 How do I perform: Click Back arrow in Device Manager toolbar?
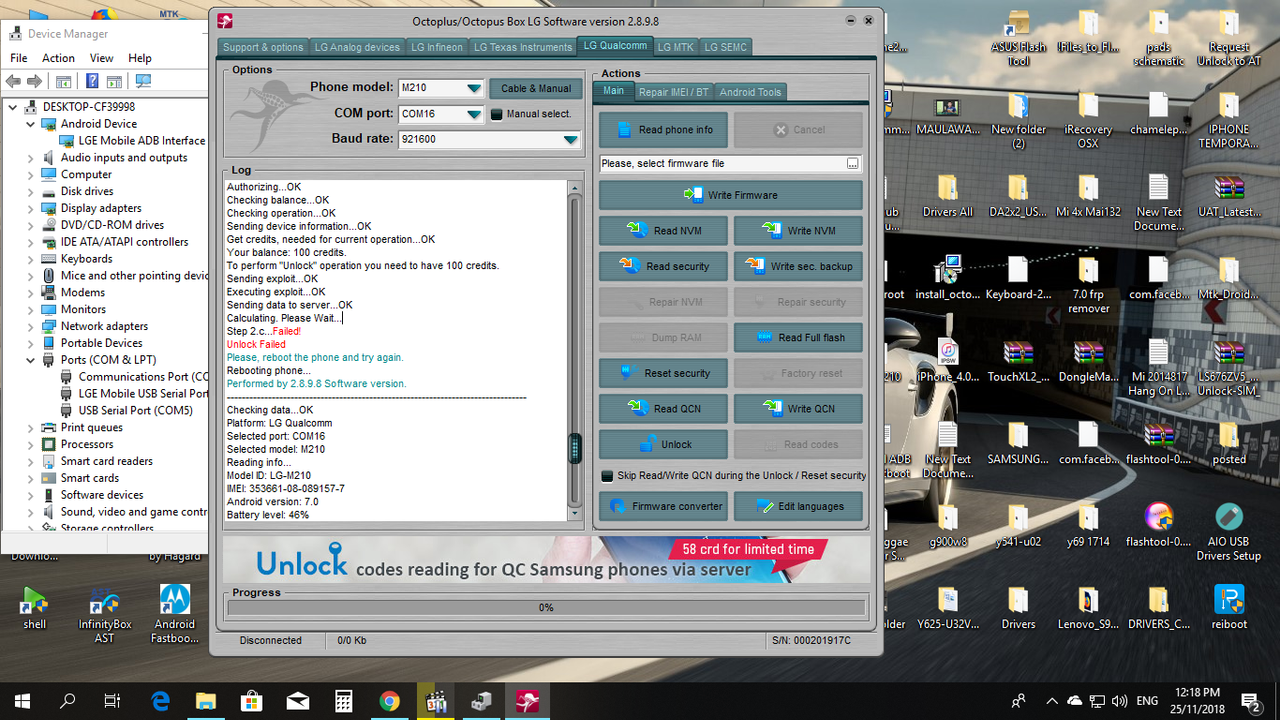point(14,81)
